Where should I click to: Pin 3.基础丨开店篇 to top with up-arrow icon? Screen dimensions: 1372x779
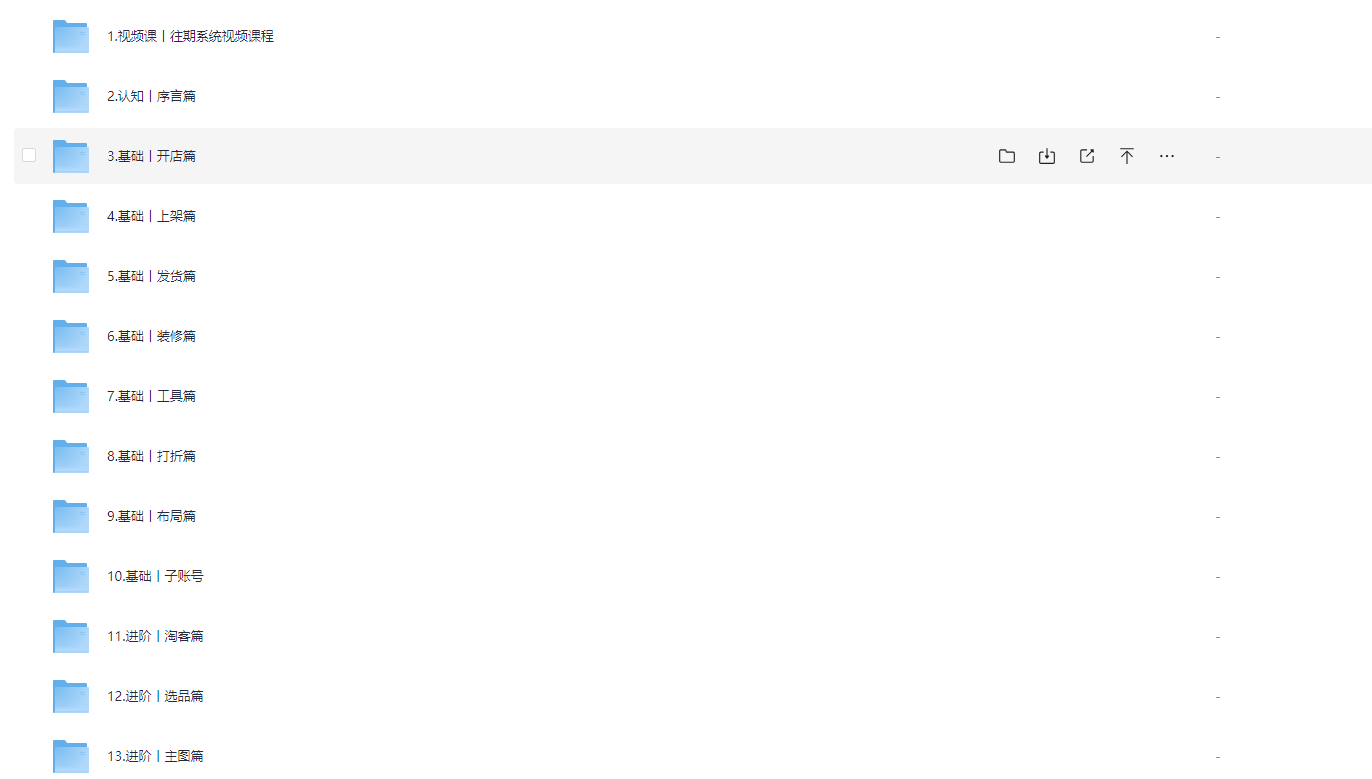(x=1127, y=156)
